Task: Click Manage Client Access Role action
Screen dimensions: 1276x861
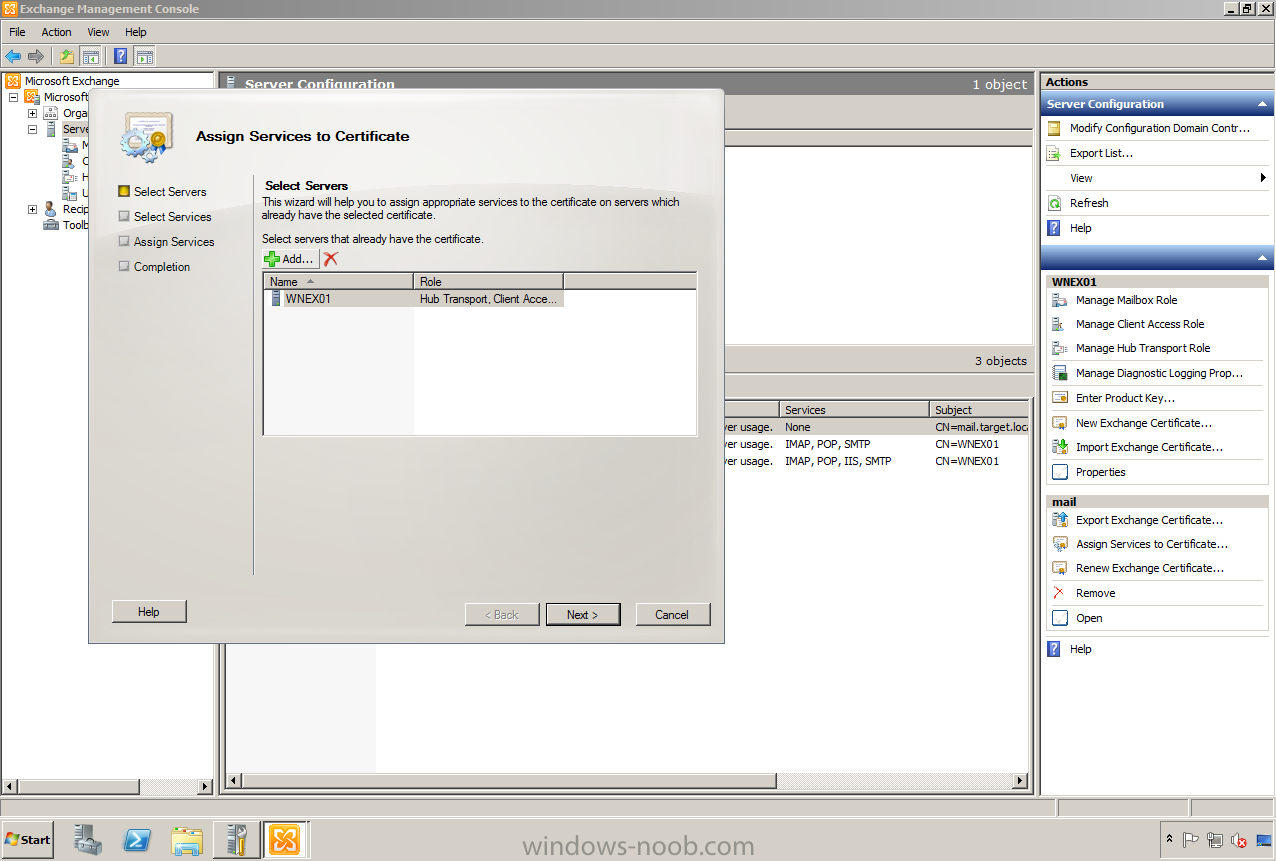Action: pos(1140,324)
